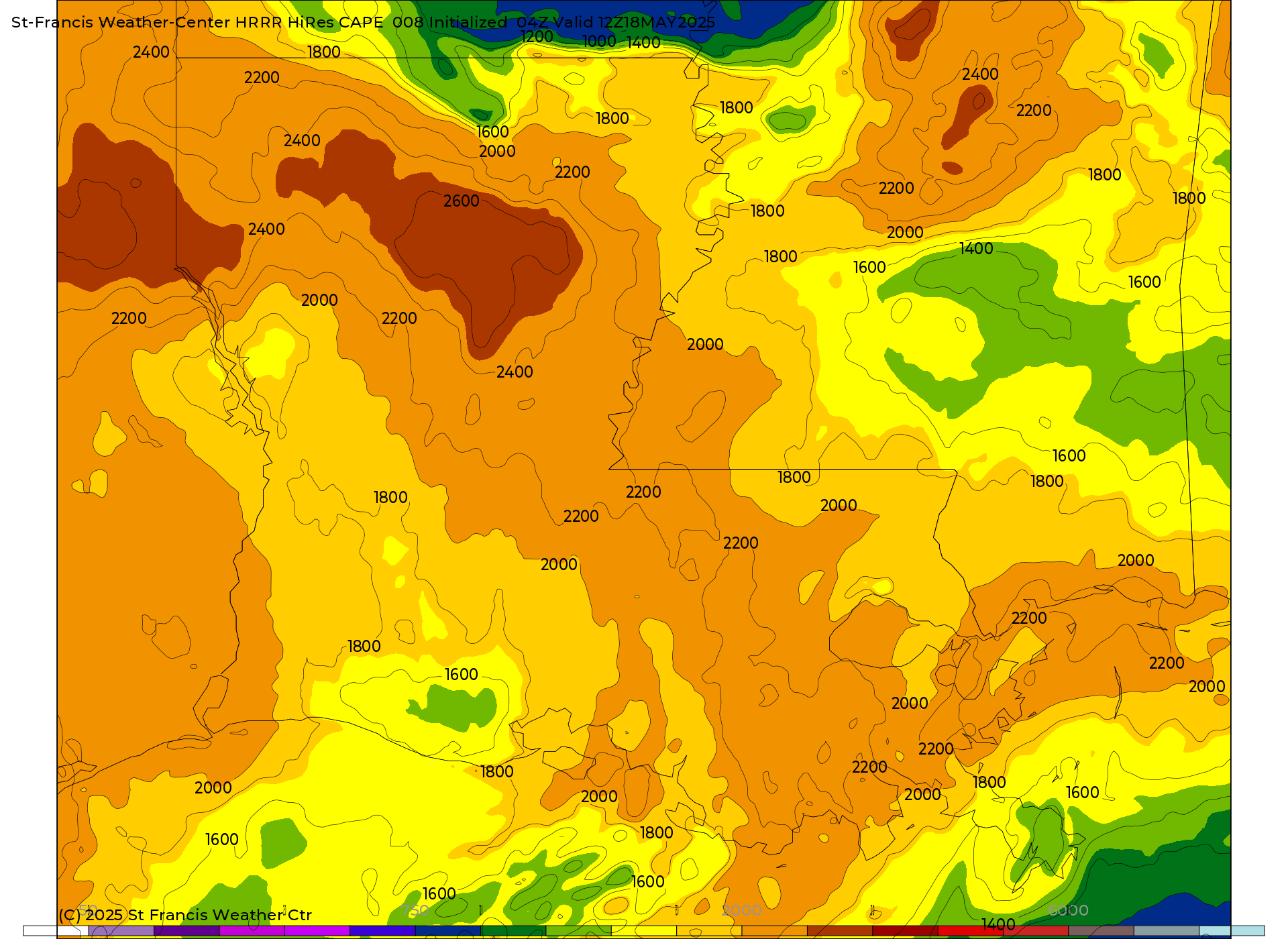Click the bright yellow color bar segment
This screenshot has height=939, width=1288.
pyautogui.click(x=643, y=931)
